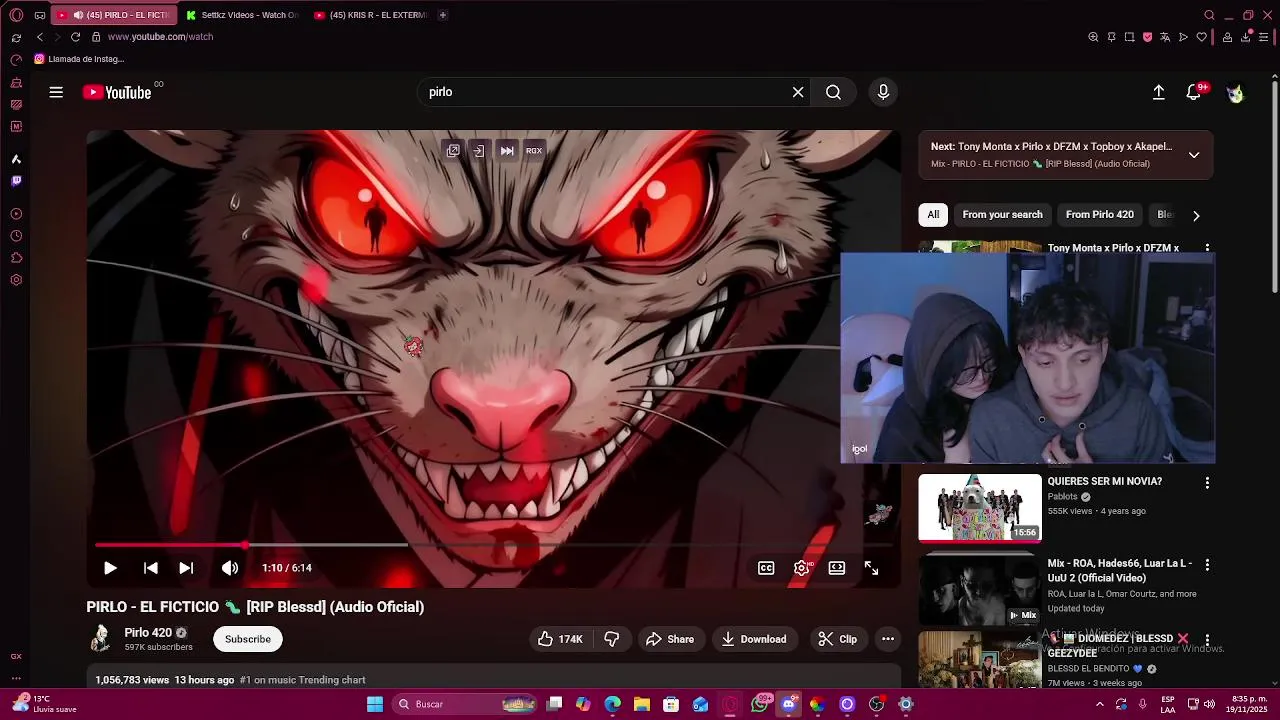This screenshot has height=720, width=1280.
Task: Open Opera sidebar settings gear
Action: coord(16,280)
